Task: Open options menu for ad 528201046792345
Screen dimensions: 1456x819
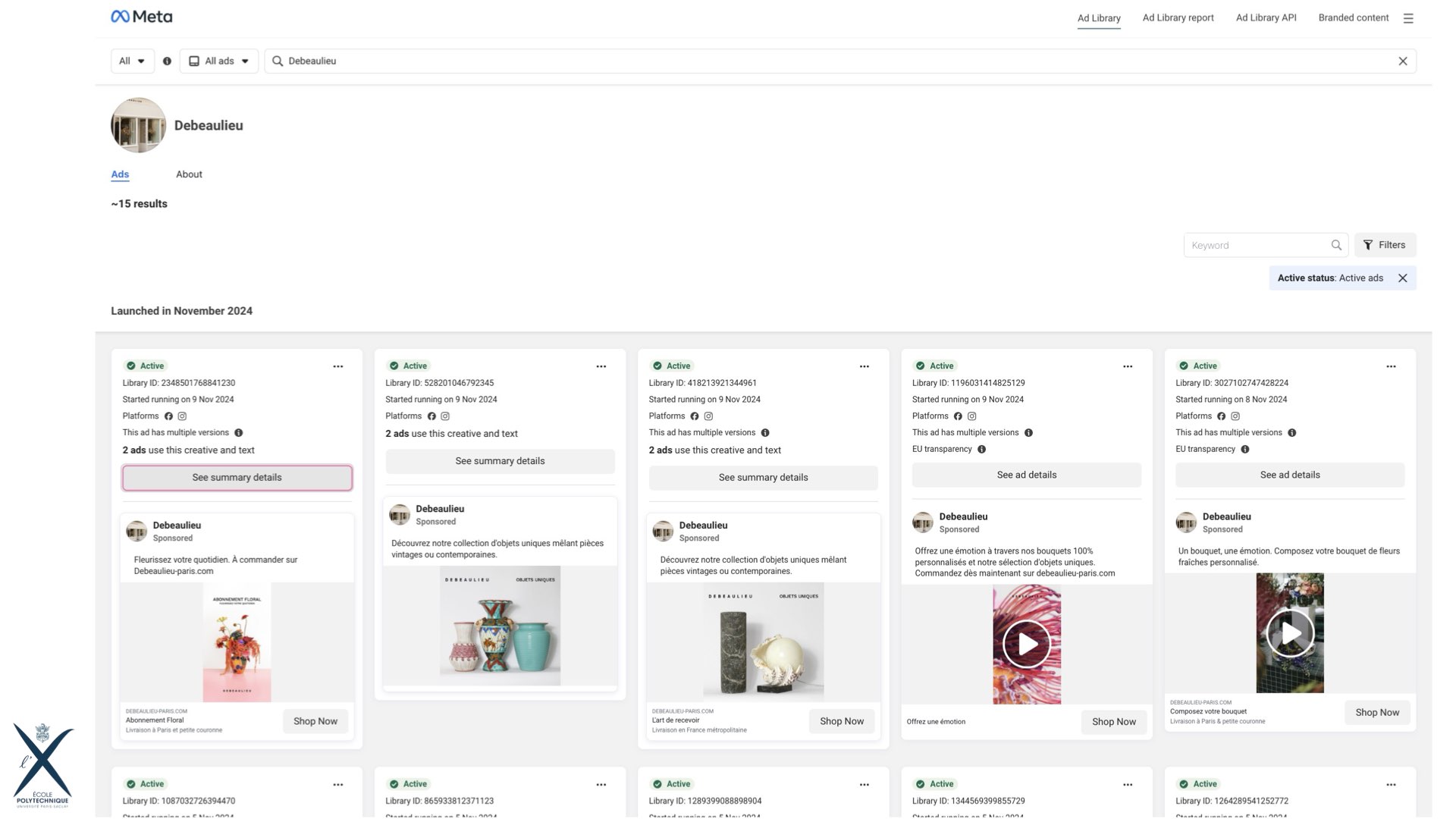Action: pos(601,366)
